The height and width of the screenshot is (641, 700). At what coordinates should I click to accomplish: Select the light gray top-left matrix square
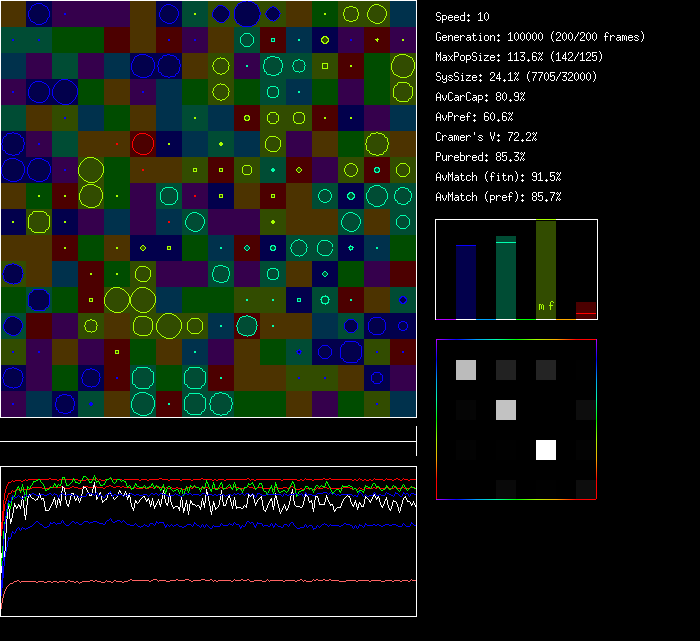(466, 370)
